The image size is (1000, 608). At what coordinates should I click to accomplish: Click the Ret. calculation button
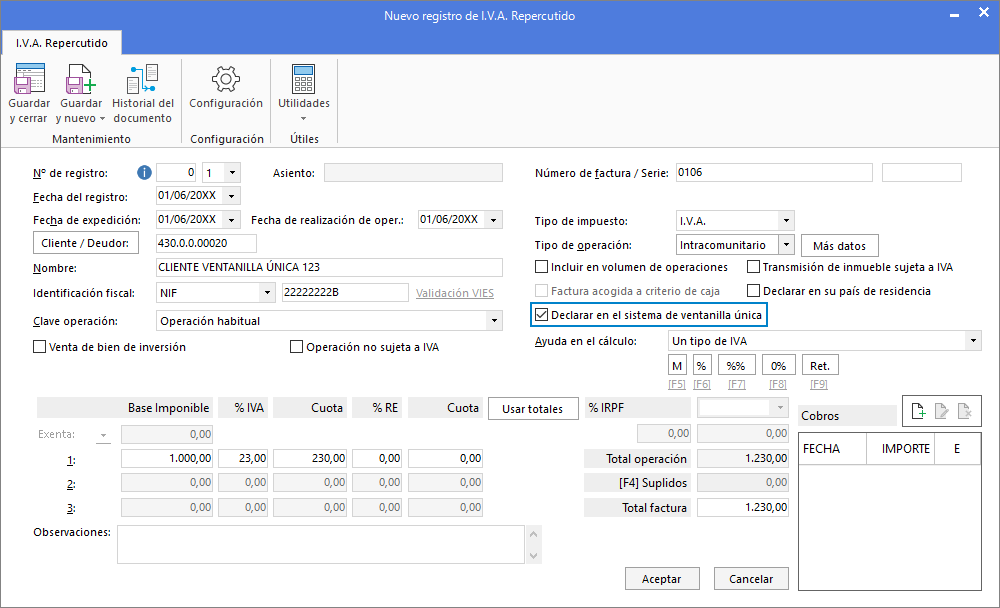pyautogui.click(x=820, y=366)
